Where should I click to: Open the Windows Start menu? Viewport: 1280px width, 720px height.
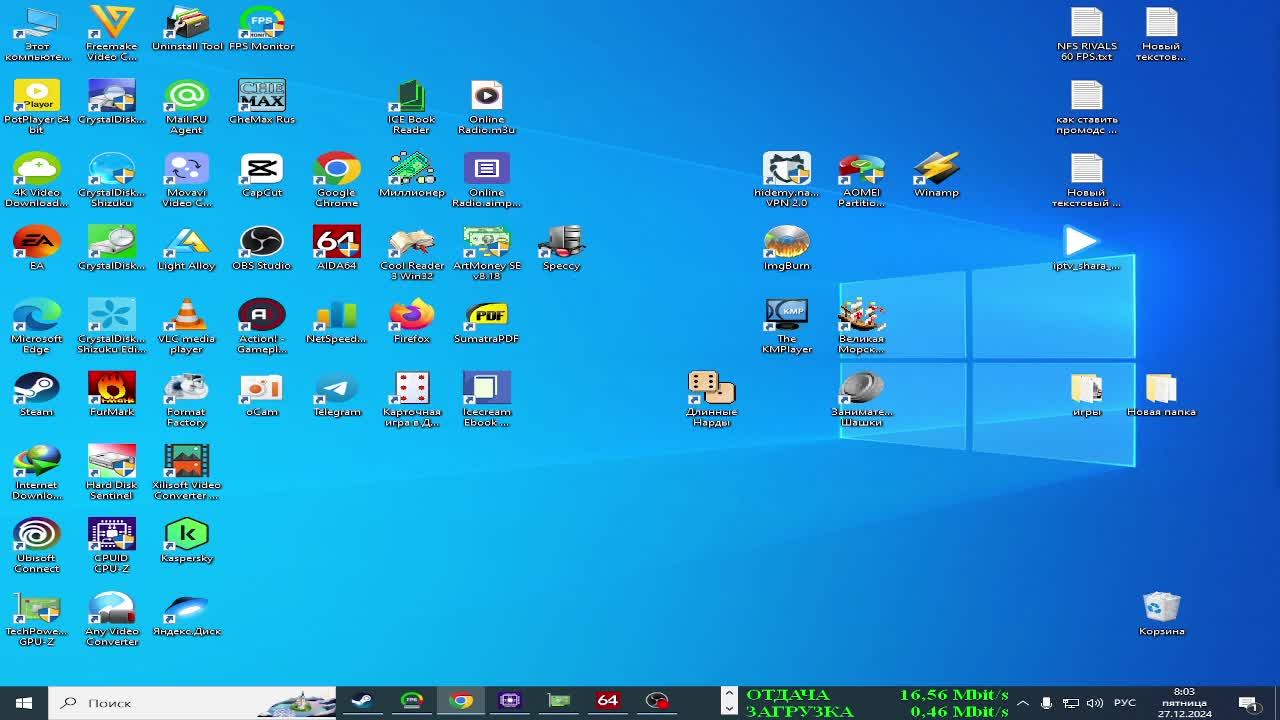(x=24, y=702)
